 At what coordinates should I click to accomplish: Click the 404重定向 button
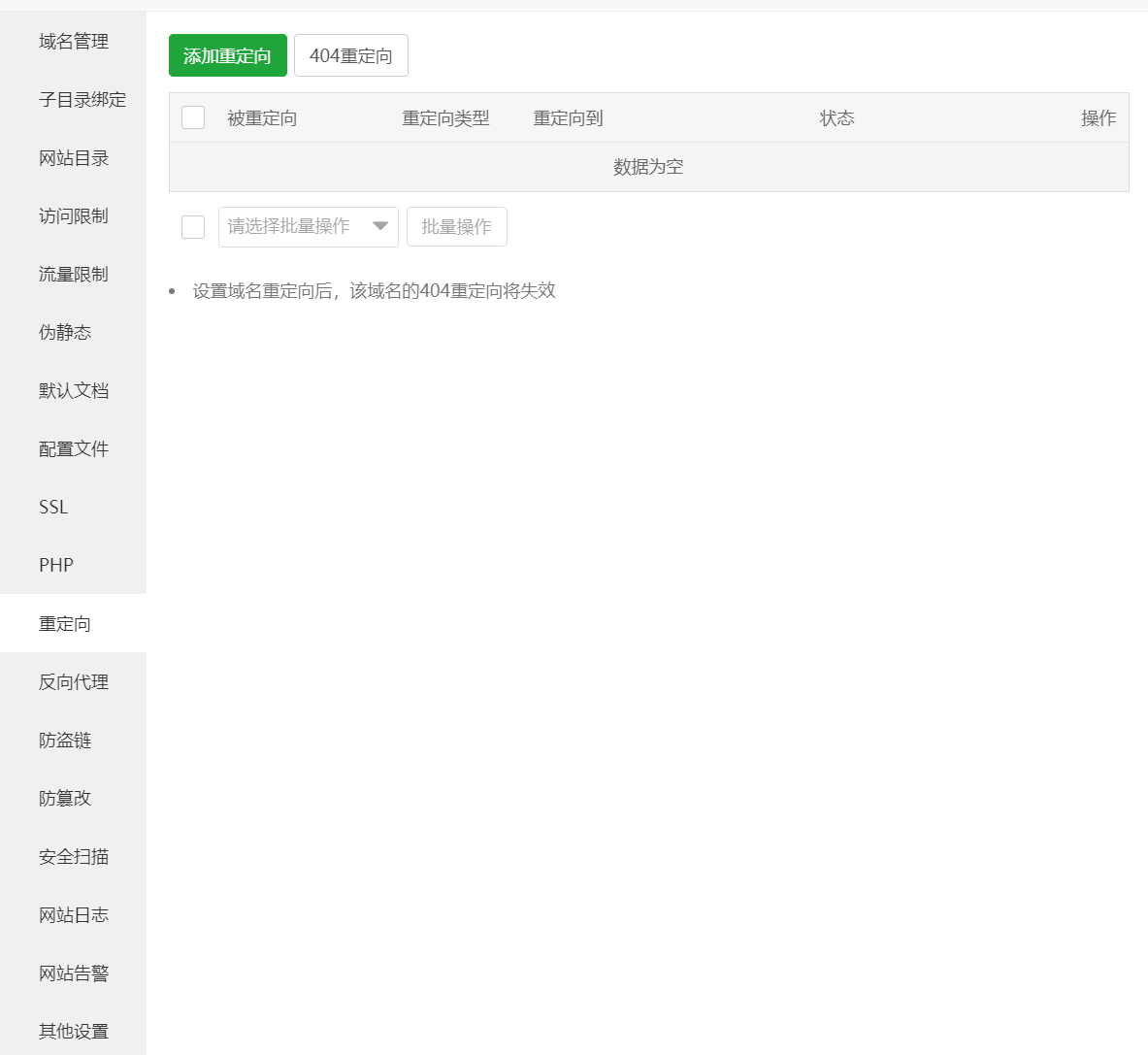350,55
